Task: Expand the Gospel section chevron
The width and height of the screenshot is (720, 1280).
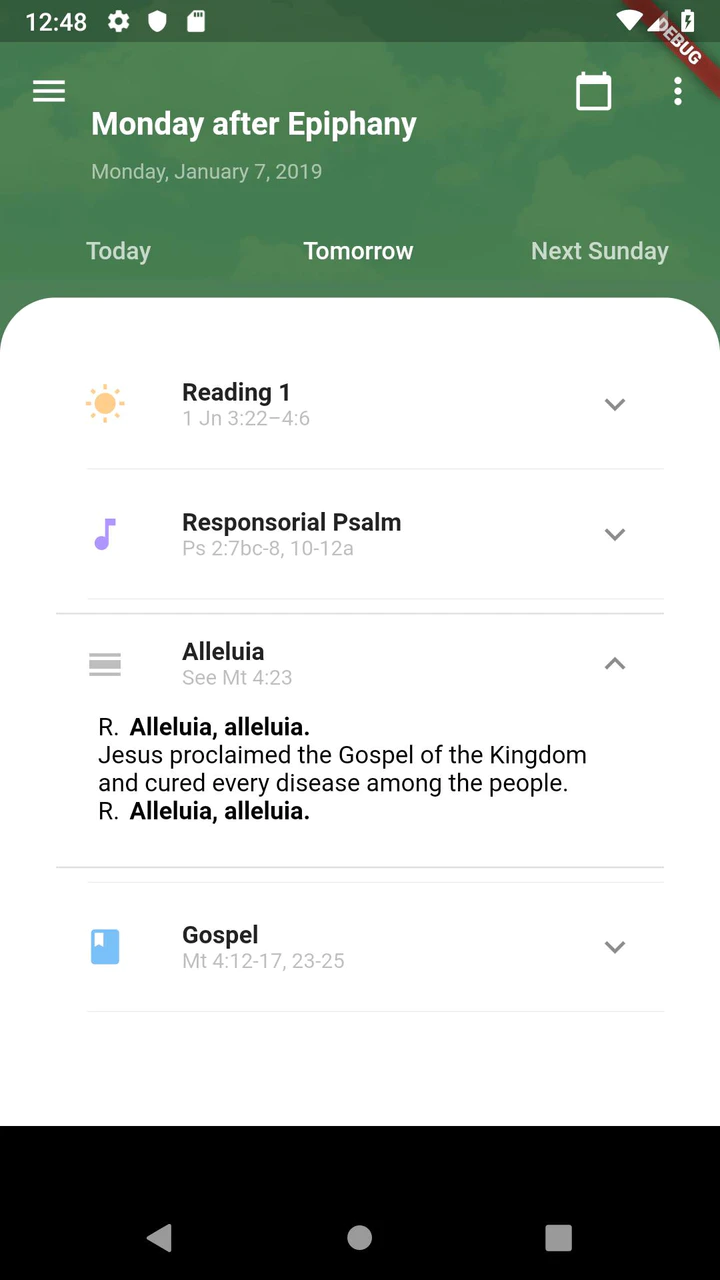Action: click(615, 947)
